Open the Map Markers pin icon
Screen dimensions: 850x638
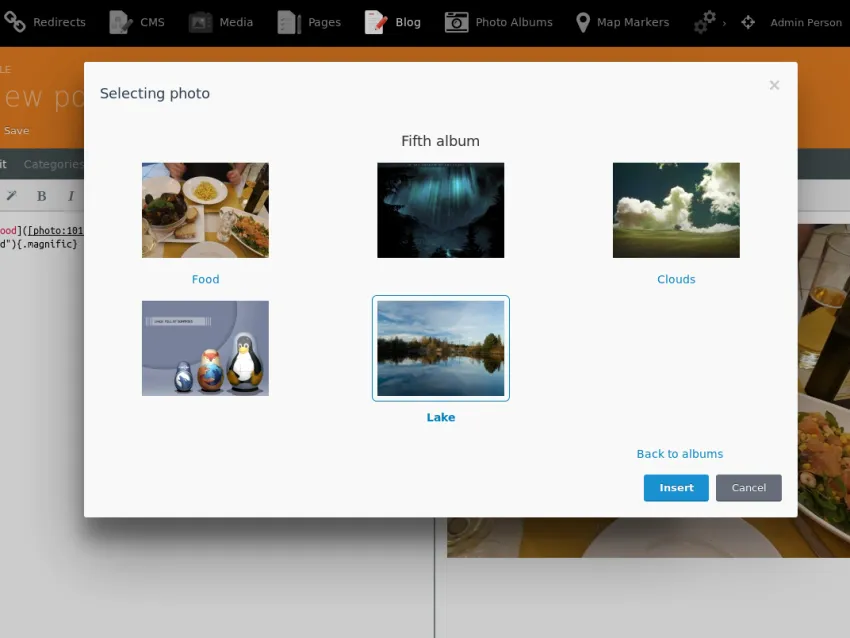pyautogui.click(x=583, y=22)
